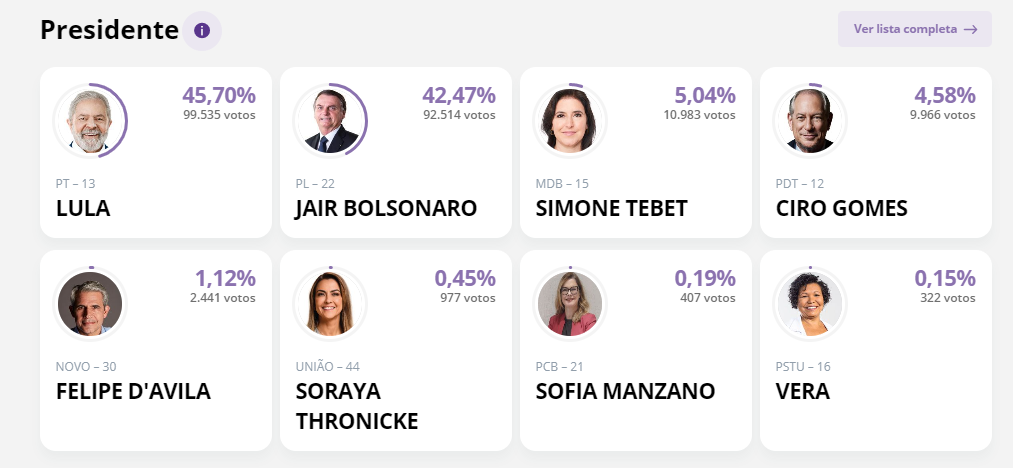This screenshot has width=1013, height=468.
Task: Click the SORAYA THRONICKE name
Action: point(356,405)
